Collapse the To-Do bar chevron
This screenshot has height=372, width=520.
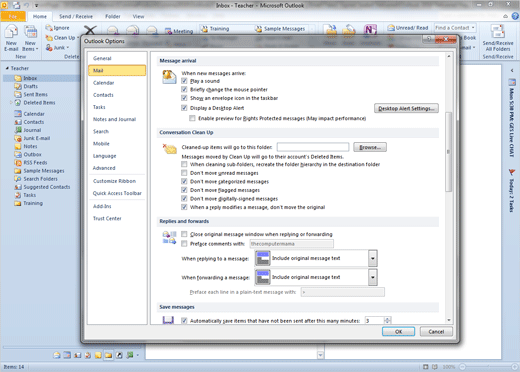coord(512,70)
